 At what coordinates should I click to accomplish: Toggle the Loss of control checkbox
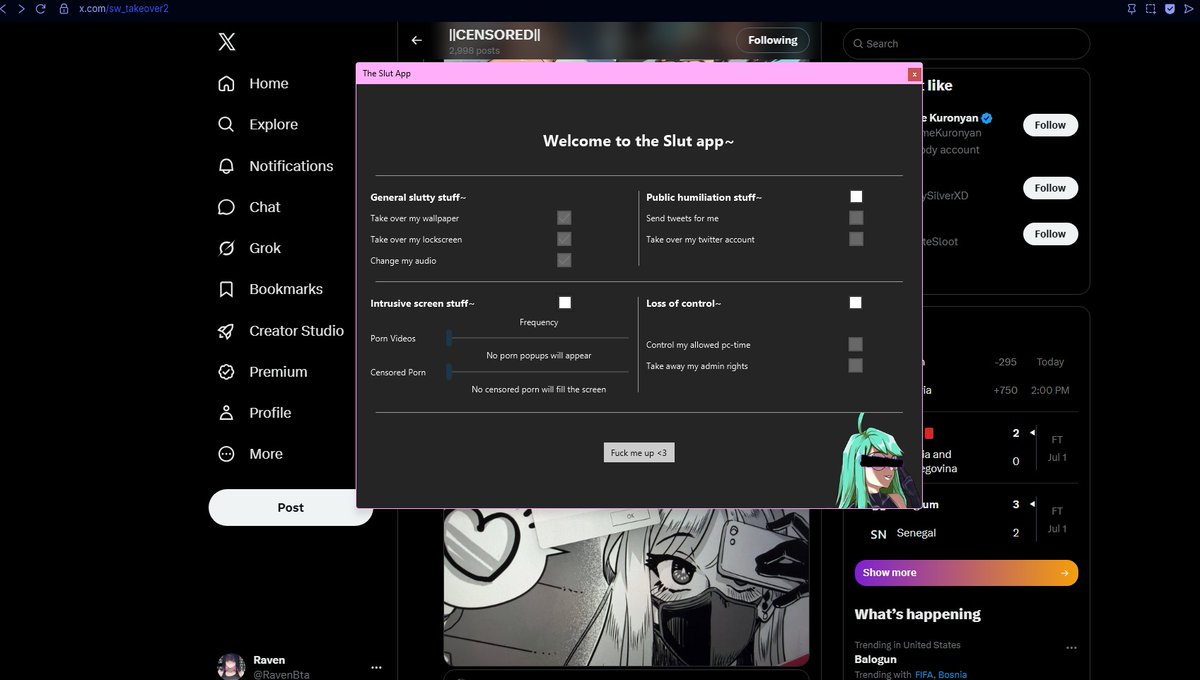click(x=855, y=302)
